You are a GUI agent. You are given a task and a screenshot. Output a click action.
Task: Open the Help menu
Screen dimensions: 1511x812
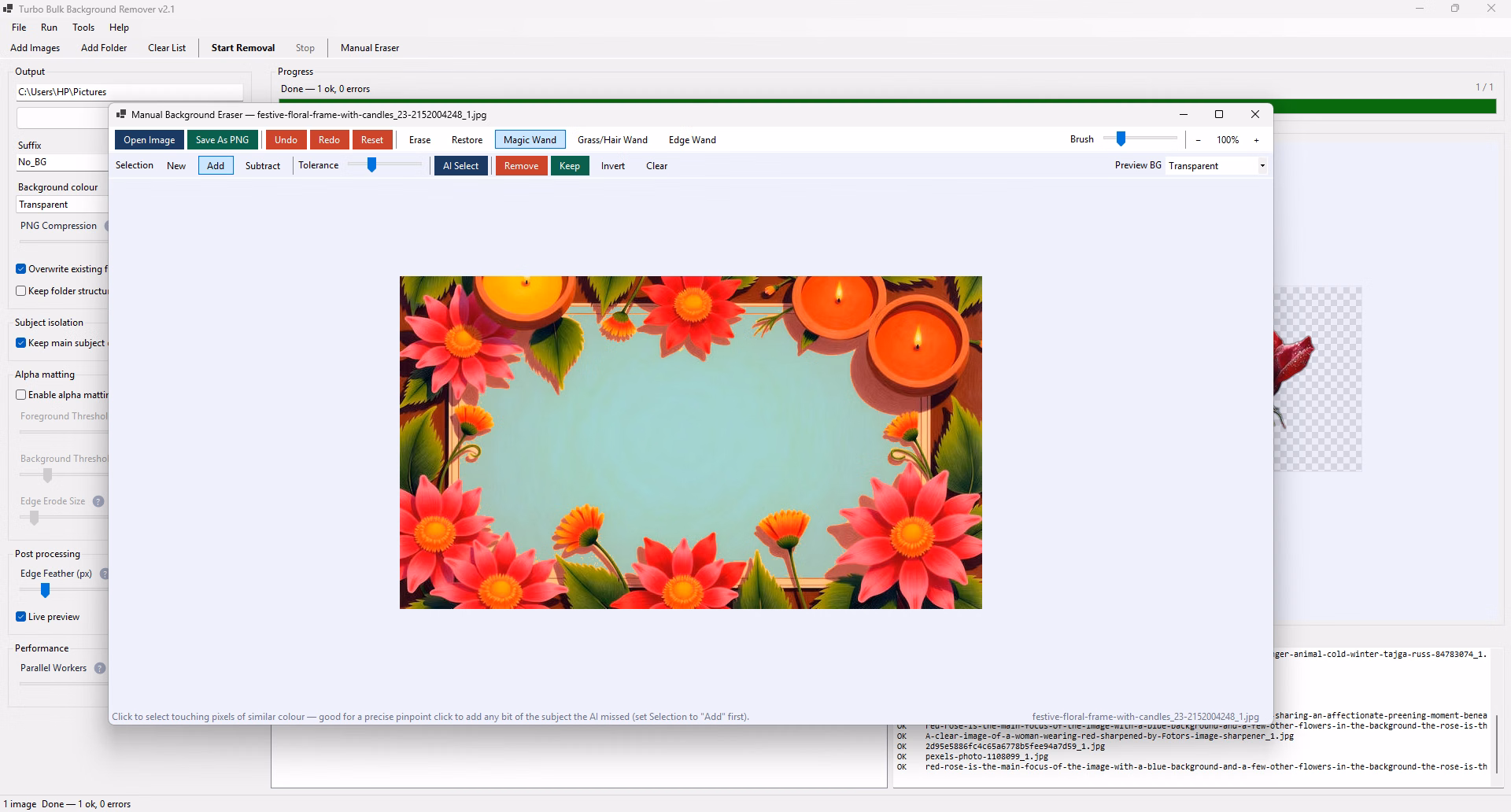tap(119, 28)
